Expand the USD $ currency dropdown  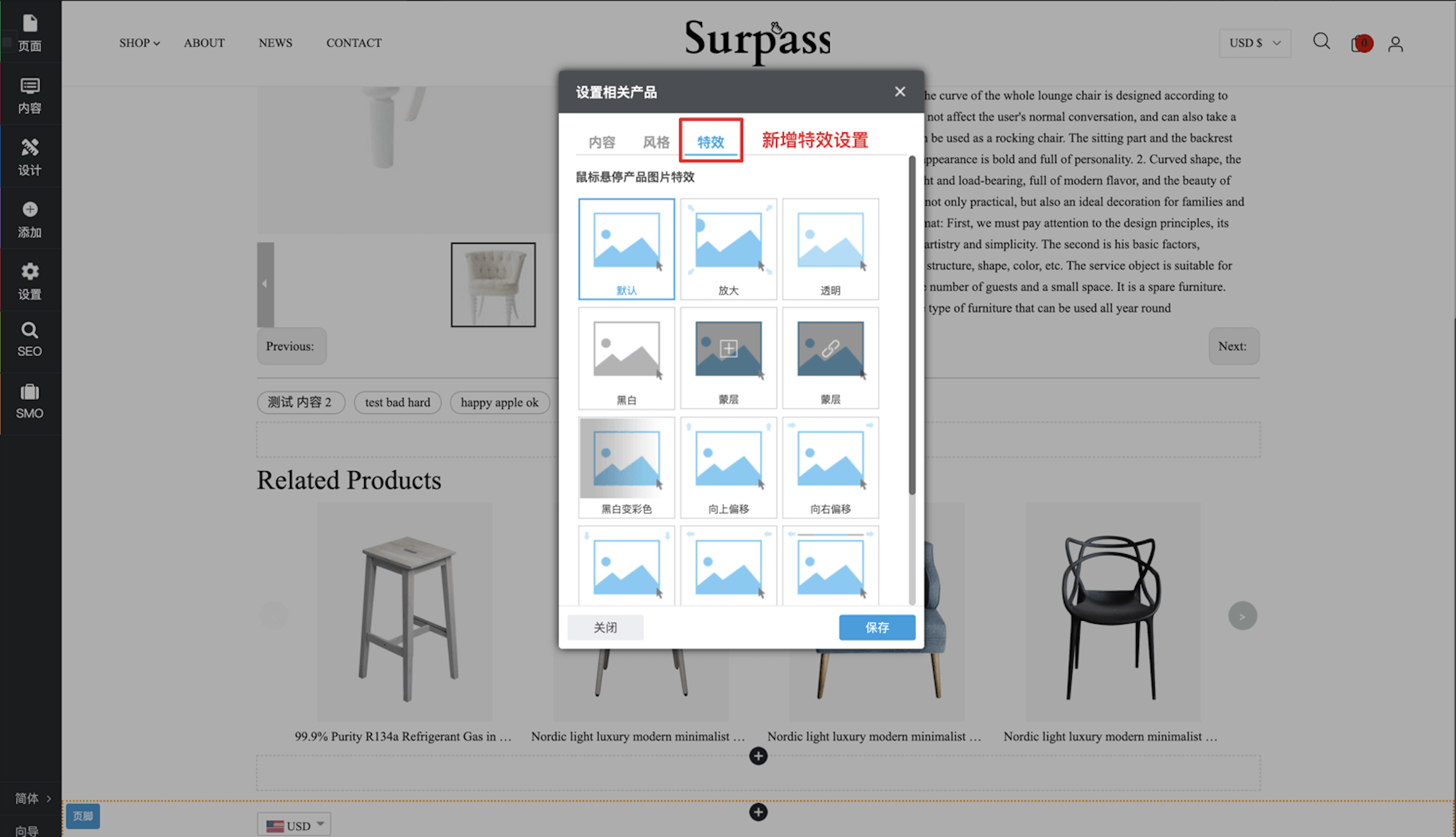(1254, 43)
